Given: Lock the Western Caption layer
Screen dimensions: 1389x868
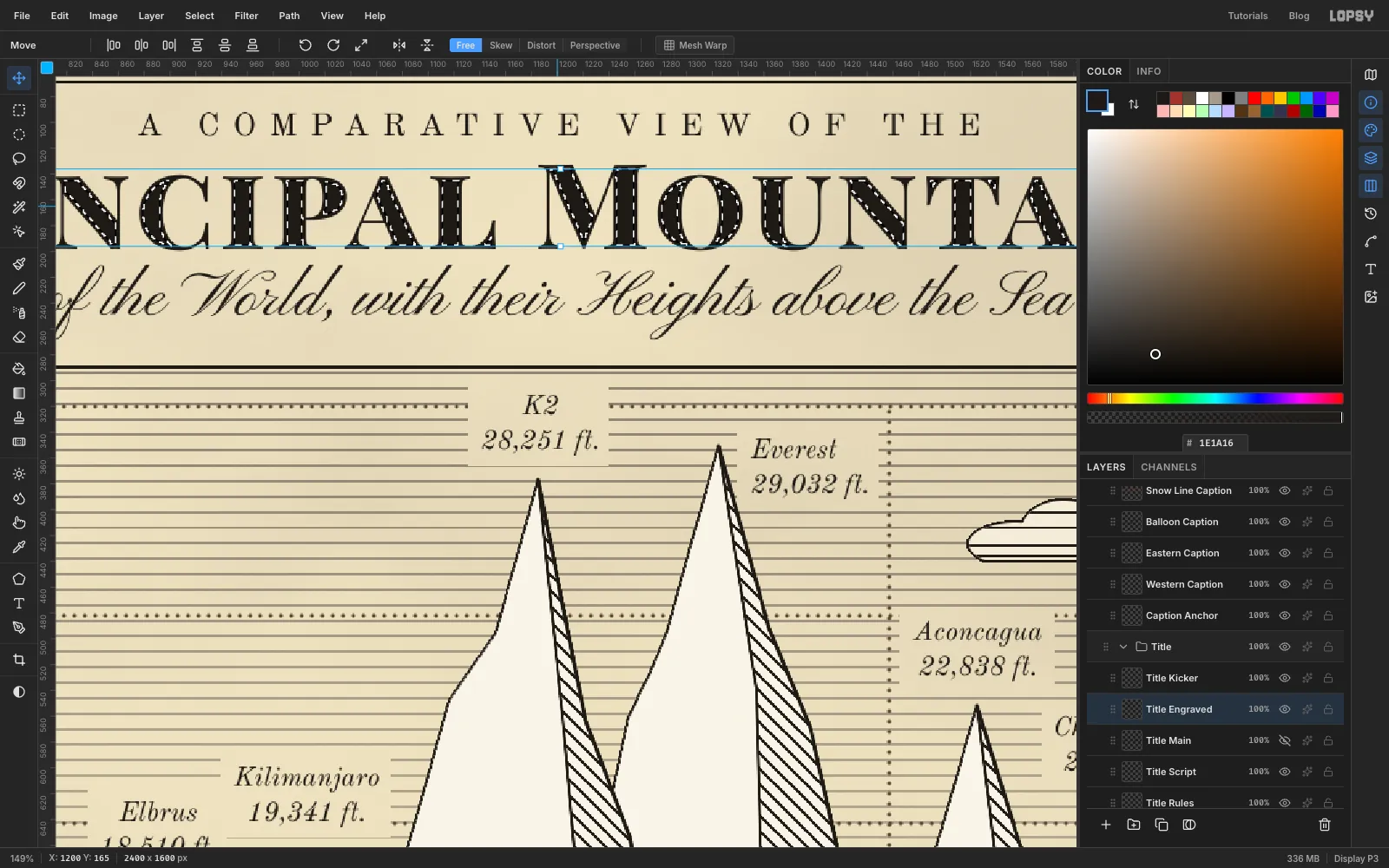Looking at the screenshot, I should (x=1328, y=584).
